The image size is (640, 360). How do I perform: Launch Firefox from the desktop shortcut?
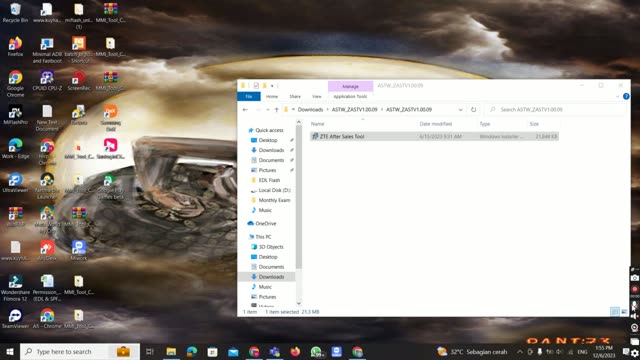coord(15,47)
